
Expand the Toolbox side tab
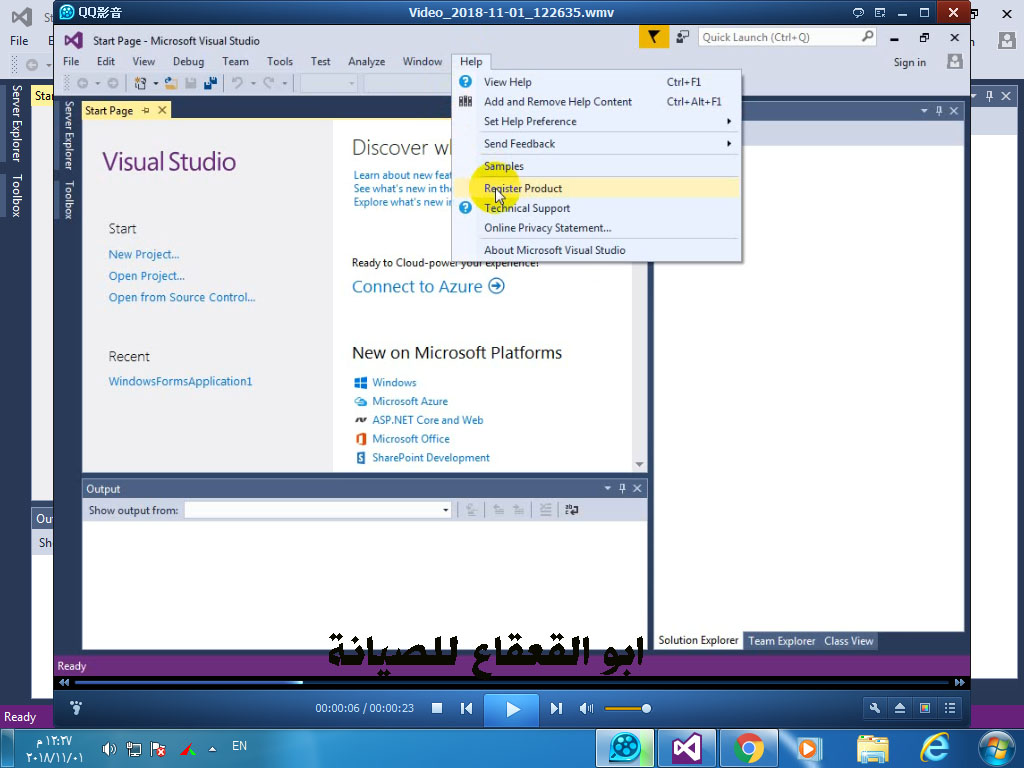coord(68,199)
